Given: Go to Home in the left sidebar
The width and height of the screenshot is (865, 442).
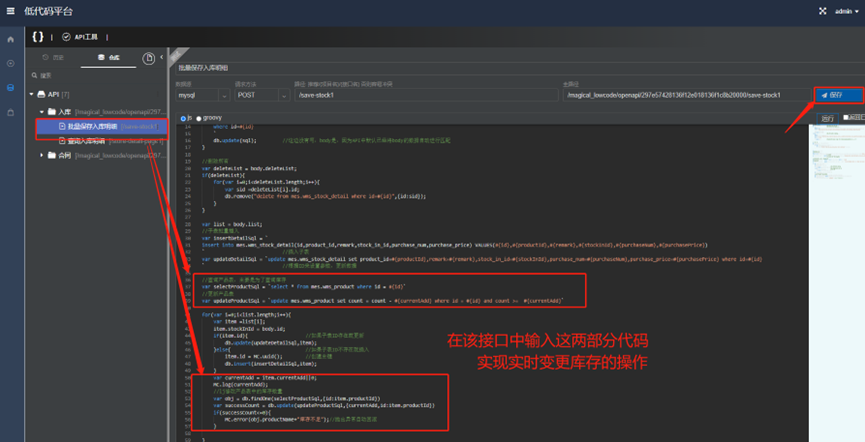Looking at the screenshot, I should click(10, 40).
